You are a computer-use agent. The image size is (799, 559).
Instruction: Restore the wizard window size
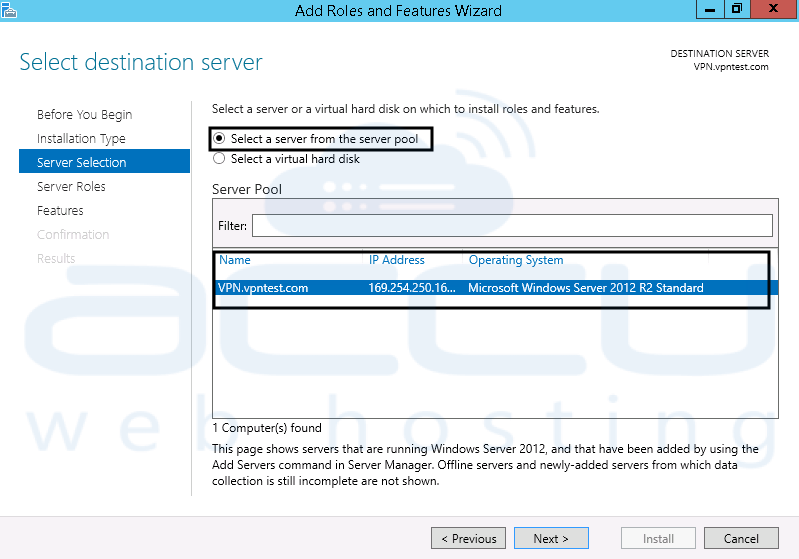coord(737,9)
